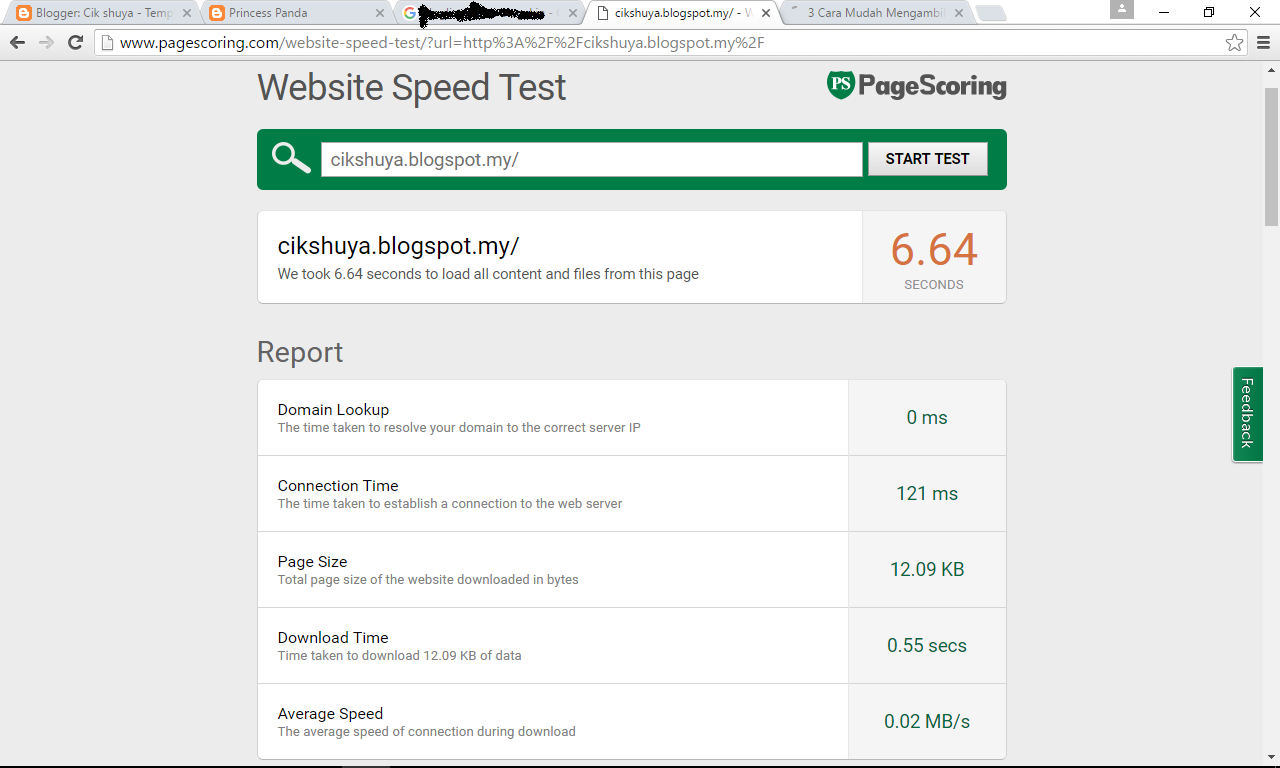This screenshot has width=1280, height=768.
Task: Click the resolve your domain description text
Action: point(459,428)
